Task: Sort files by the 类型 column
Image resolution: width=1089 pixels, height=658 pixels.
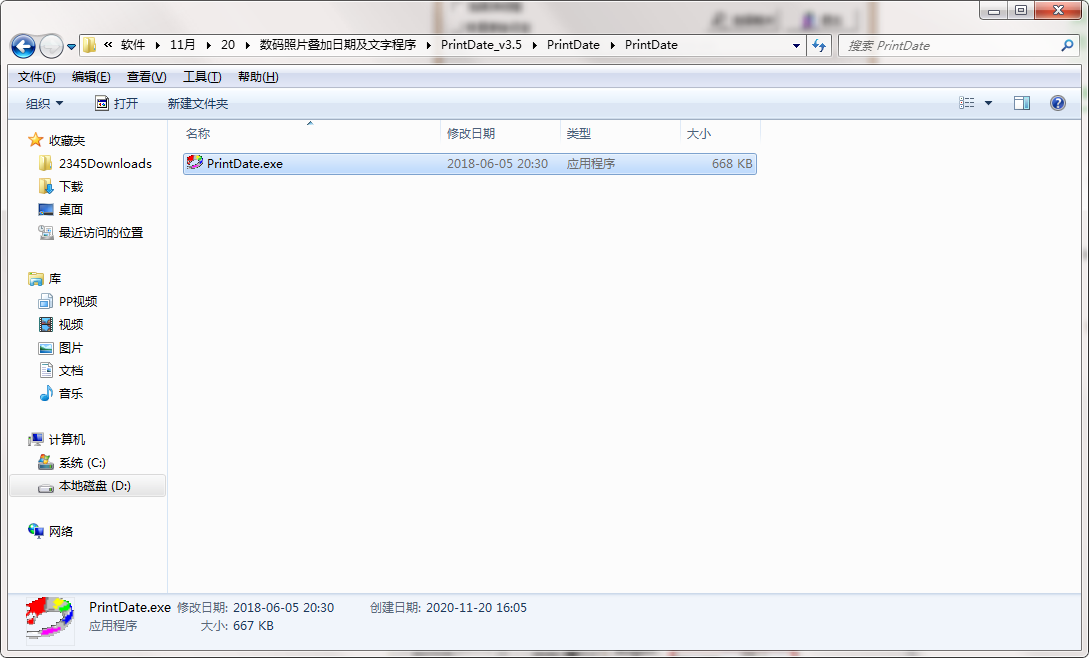Action: (x=620, y=133)
